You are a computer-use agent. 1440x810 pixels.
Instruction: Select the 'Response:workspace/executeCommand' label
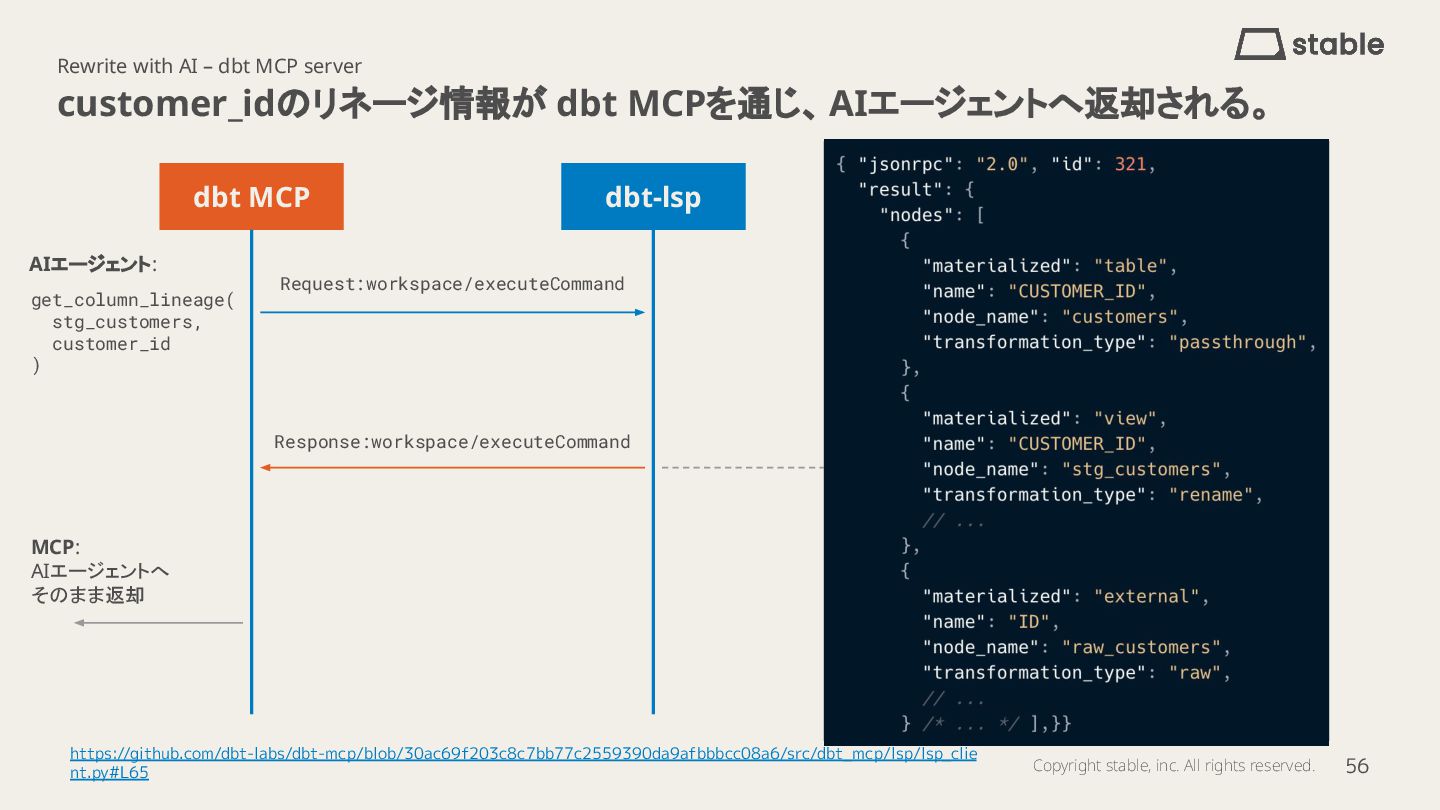[x=452, y=442]
